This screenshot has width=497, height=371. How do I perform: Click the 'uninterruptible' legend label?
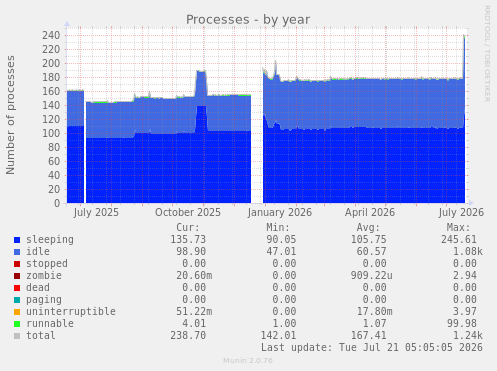(71, 311)
